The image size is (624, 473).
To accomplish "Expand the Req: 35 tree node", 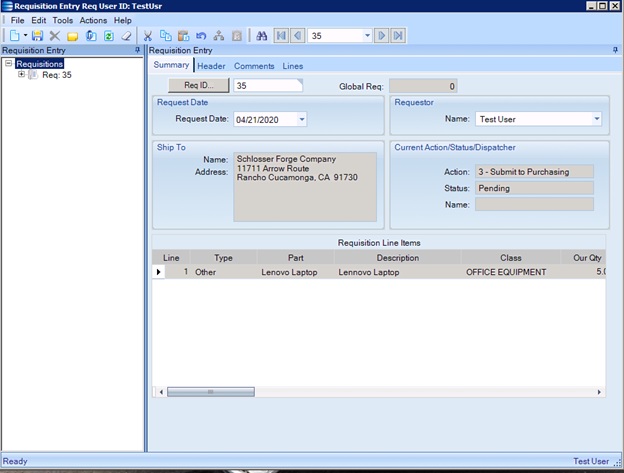I will pos(21,74).
